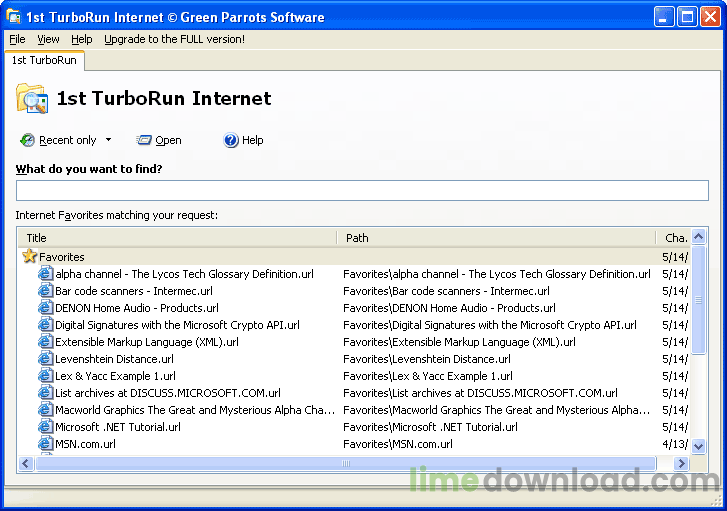Click Upgrade to the FULL version menu
Viewport: 727px width, 511px height.
(174, 39)
